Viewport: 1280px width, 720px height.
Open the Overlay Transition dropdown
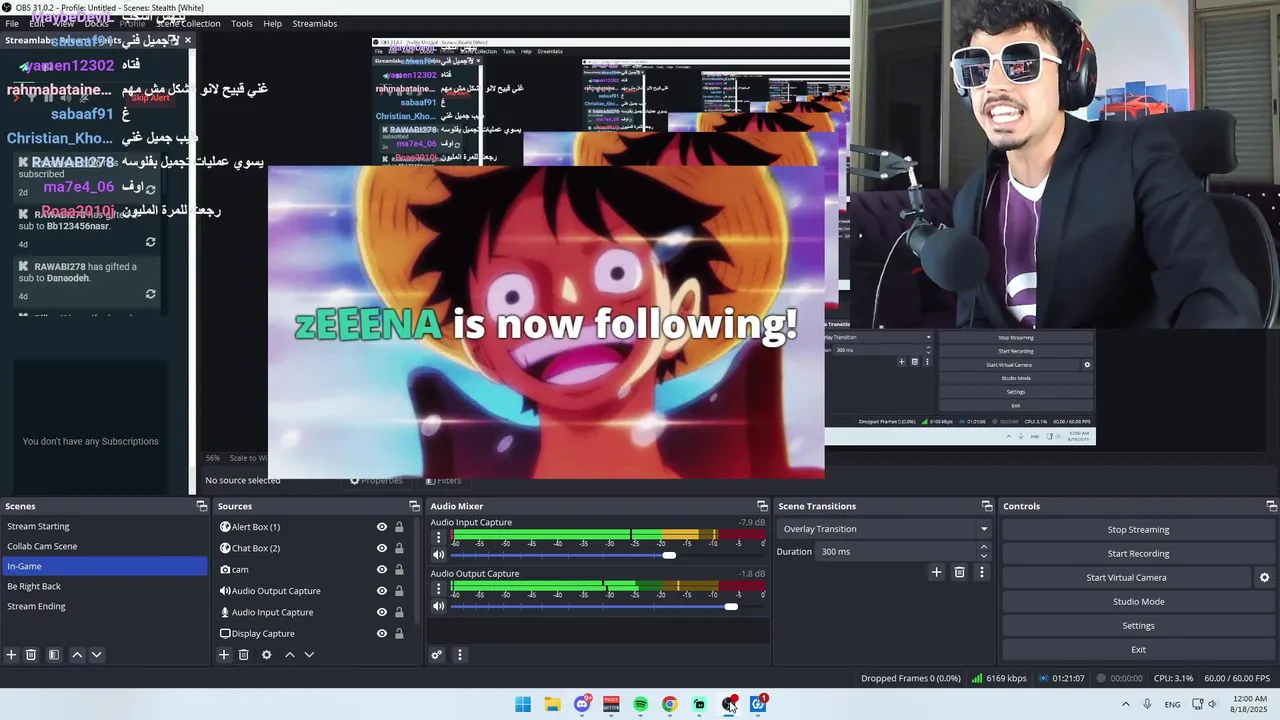coord(885,529)
